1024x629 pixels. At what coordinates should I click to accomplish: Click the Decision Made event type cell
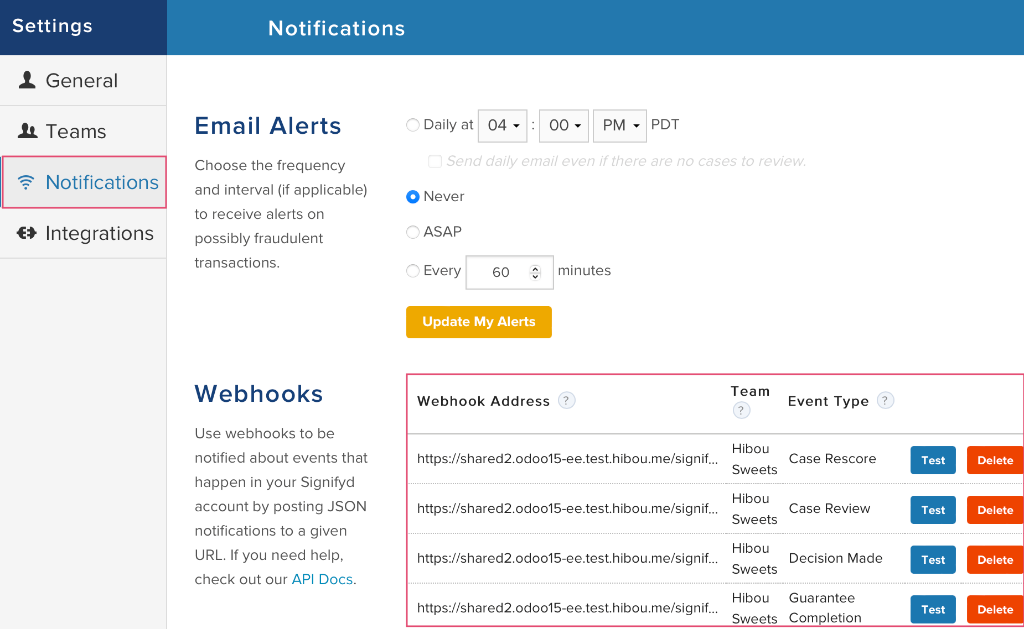point(836,558)
